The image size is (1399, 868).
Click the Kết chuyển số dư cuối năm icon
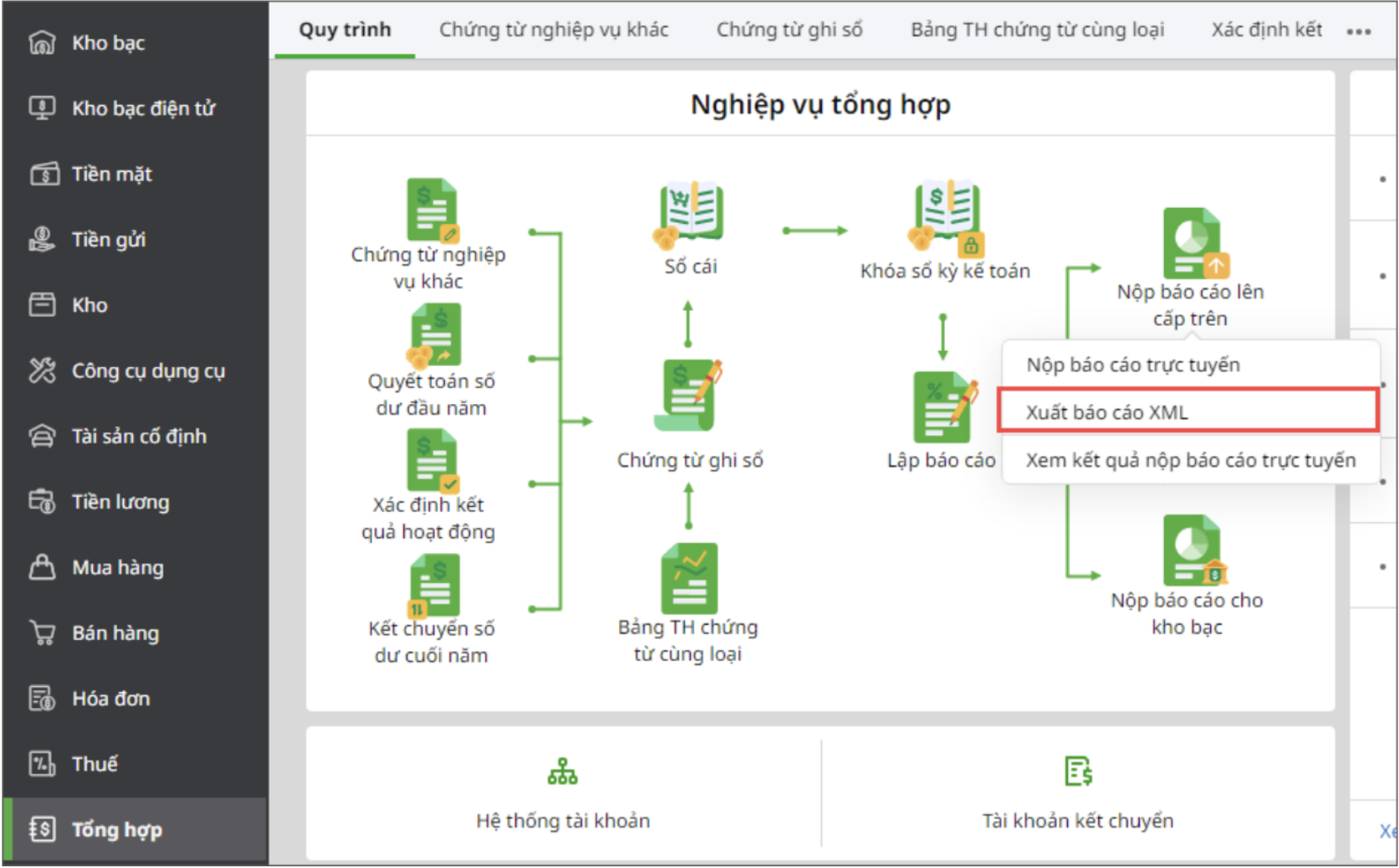tap(433, 585)
